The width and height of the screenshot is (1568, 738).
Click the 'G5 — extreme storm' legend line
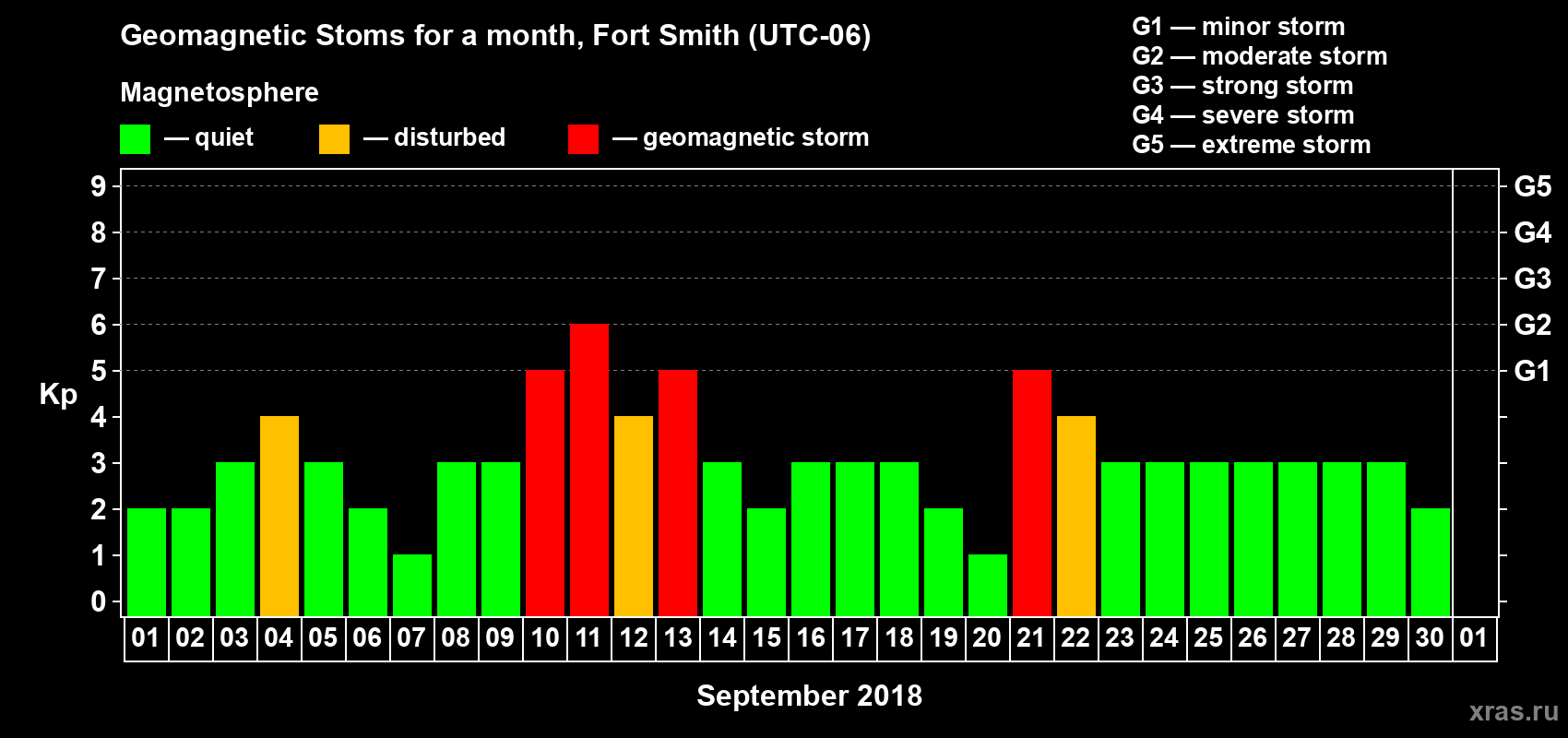(x=1251, y=145)
